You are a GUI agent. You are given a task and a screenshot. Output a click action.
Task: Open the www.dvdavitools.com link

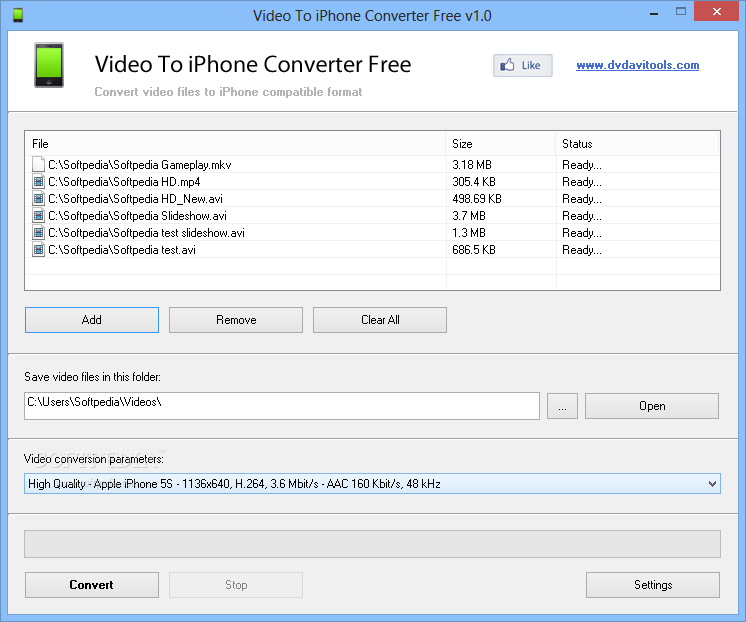tap(638, 65)
